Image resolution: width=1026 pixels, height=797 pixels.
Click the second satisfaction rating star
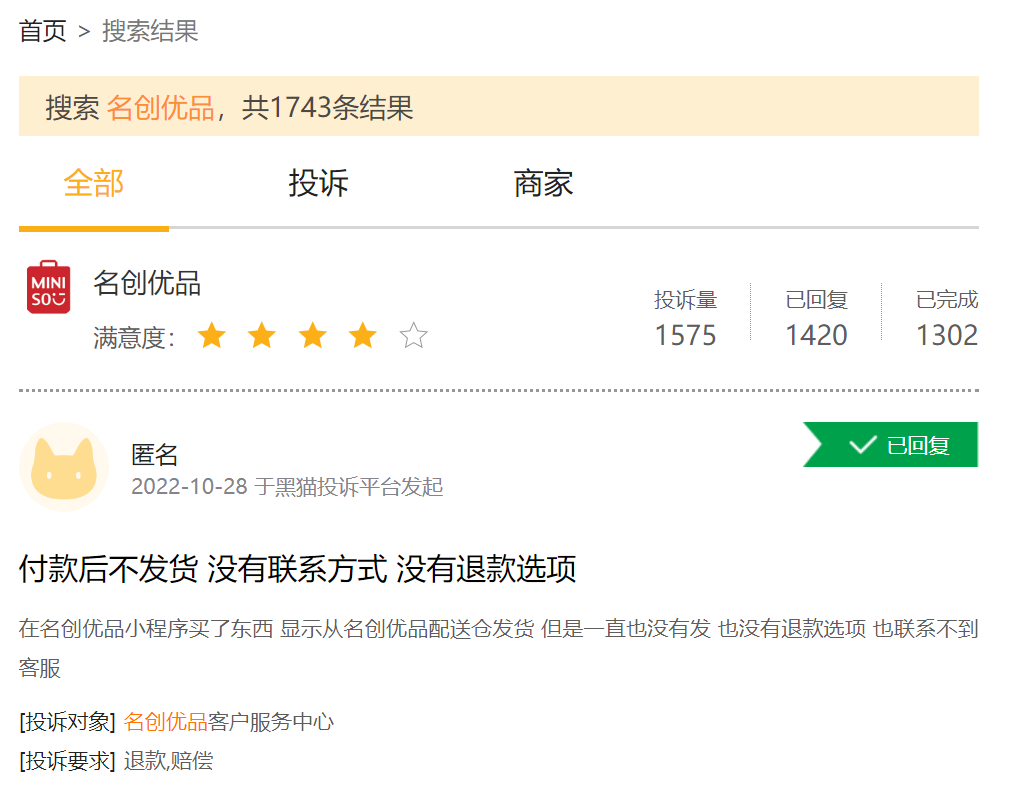262,336
